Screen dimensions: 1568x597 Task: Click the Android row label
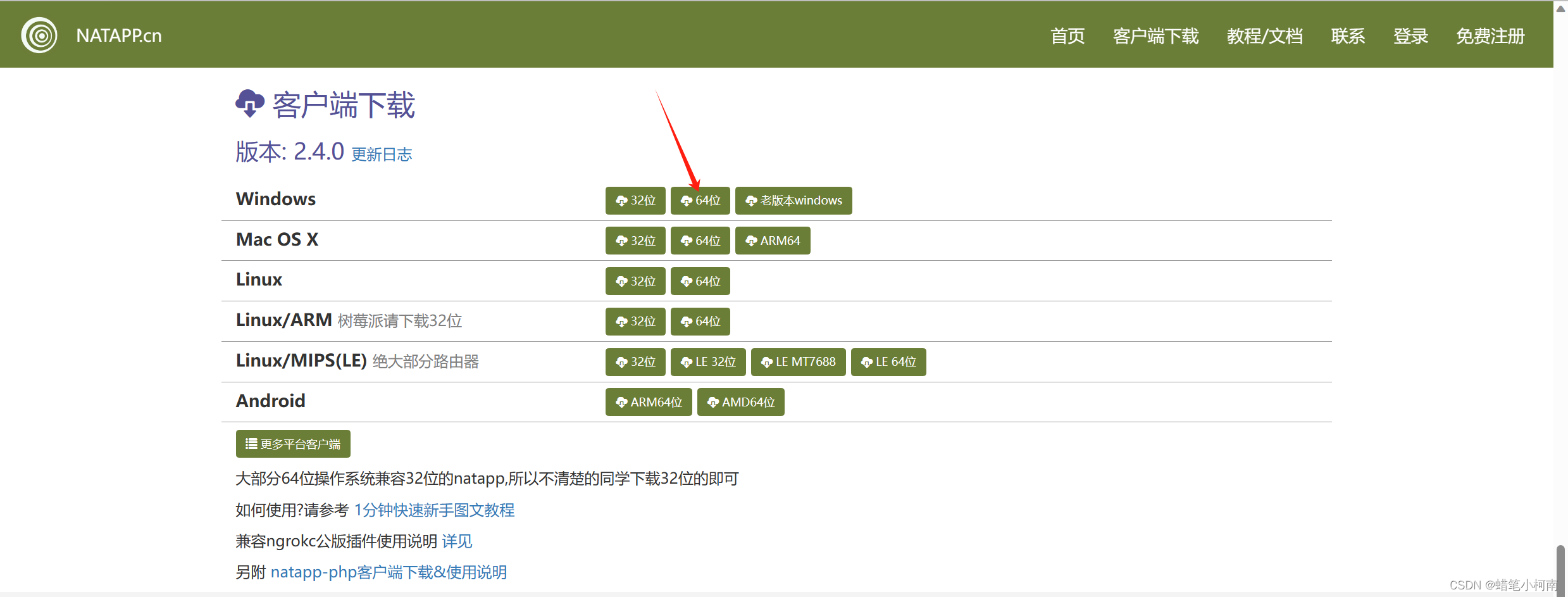(271, 401)
